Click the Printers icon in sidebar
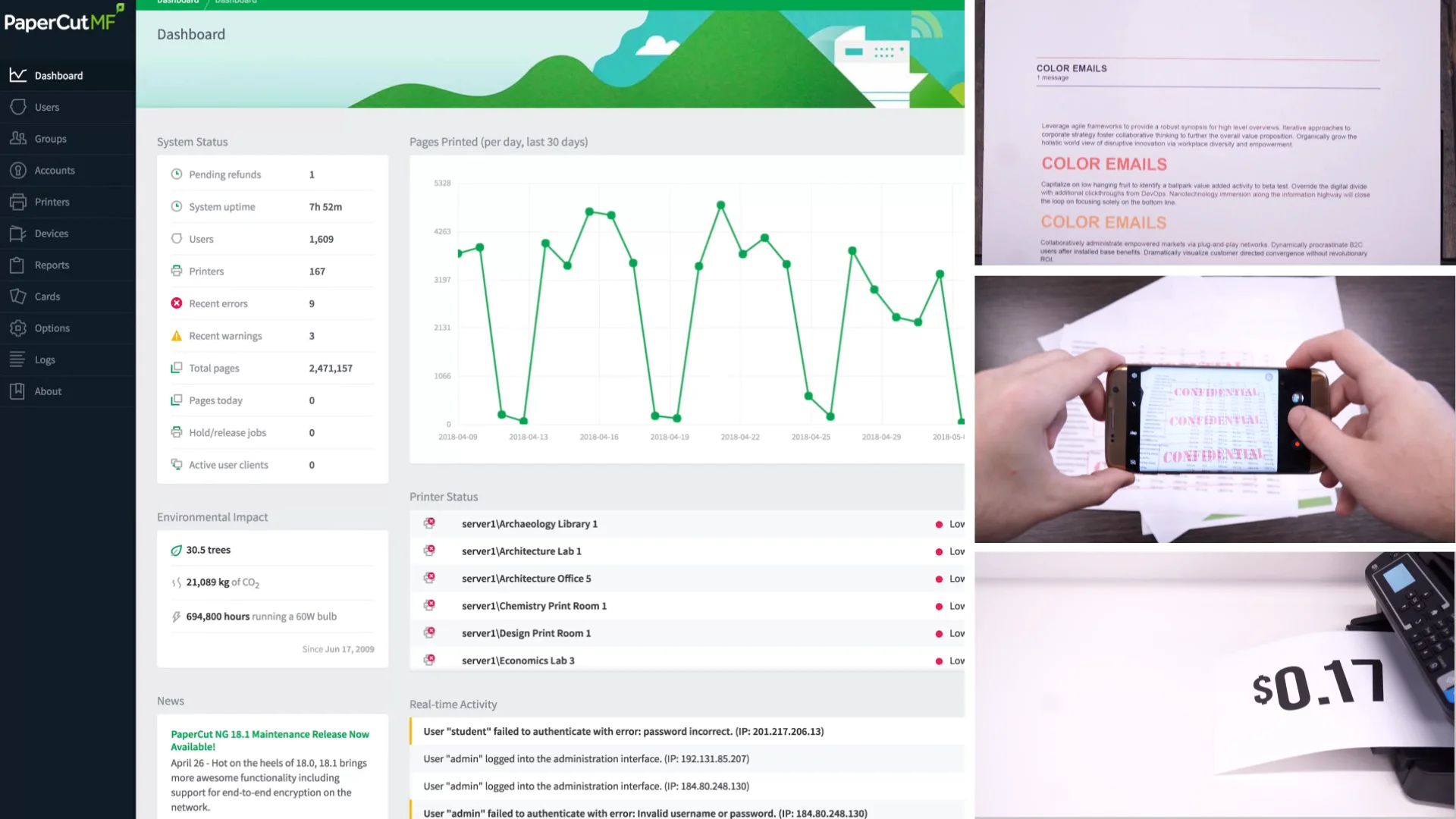This screenshot has width=1456, height=819. coord(18,202)
